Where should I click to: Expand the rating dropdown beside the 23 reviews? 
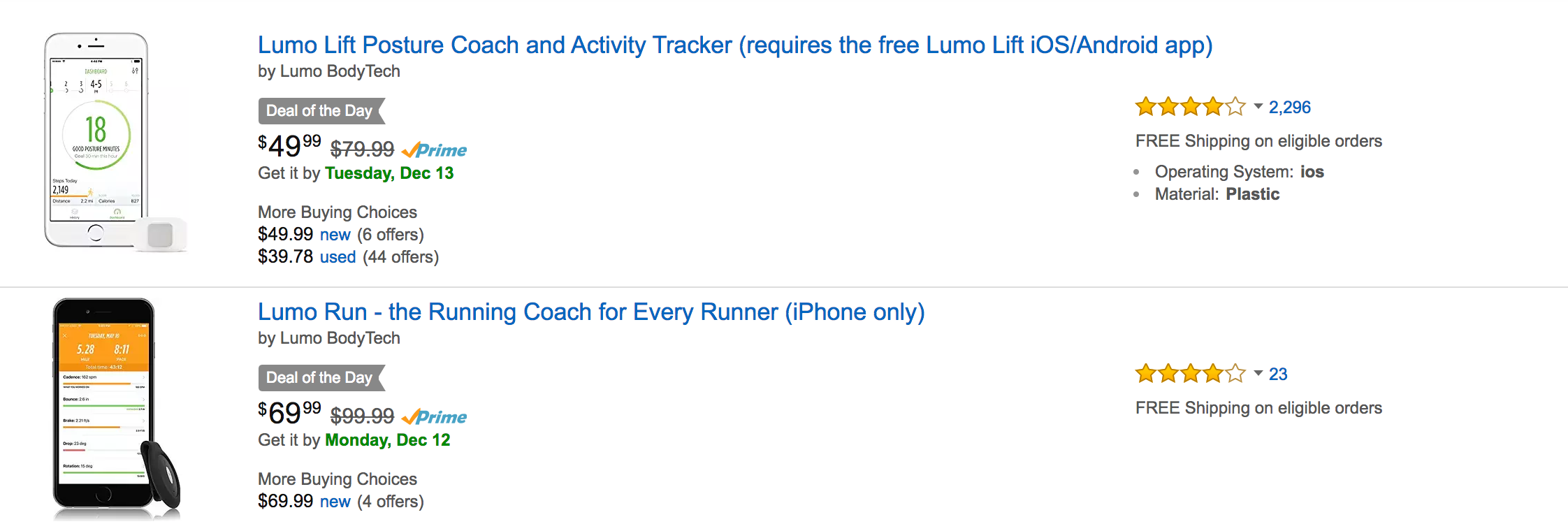pos(1256,375)
